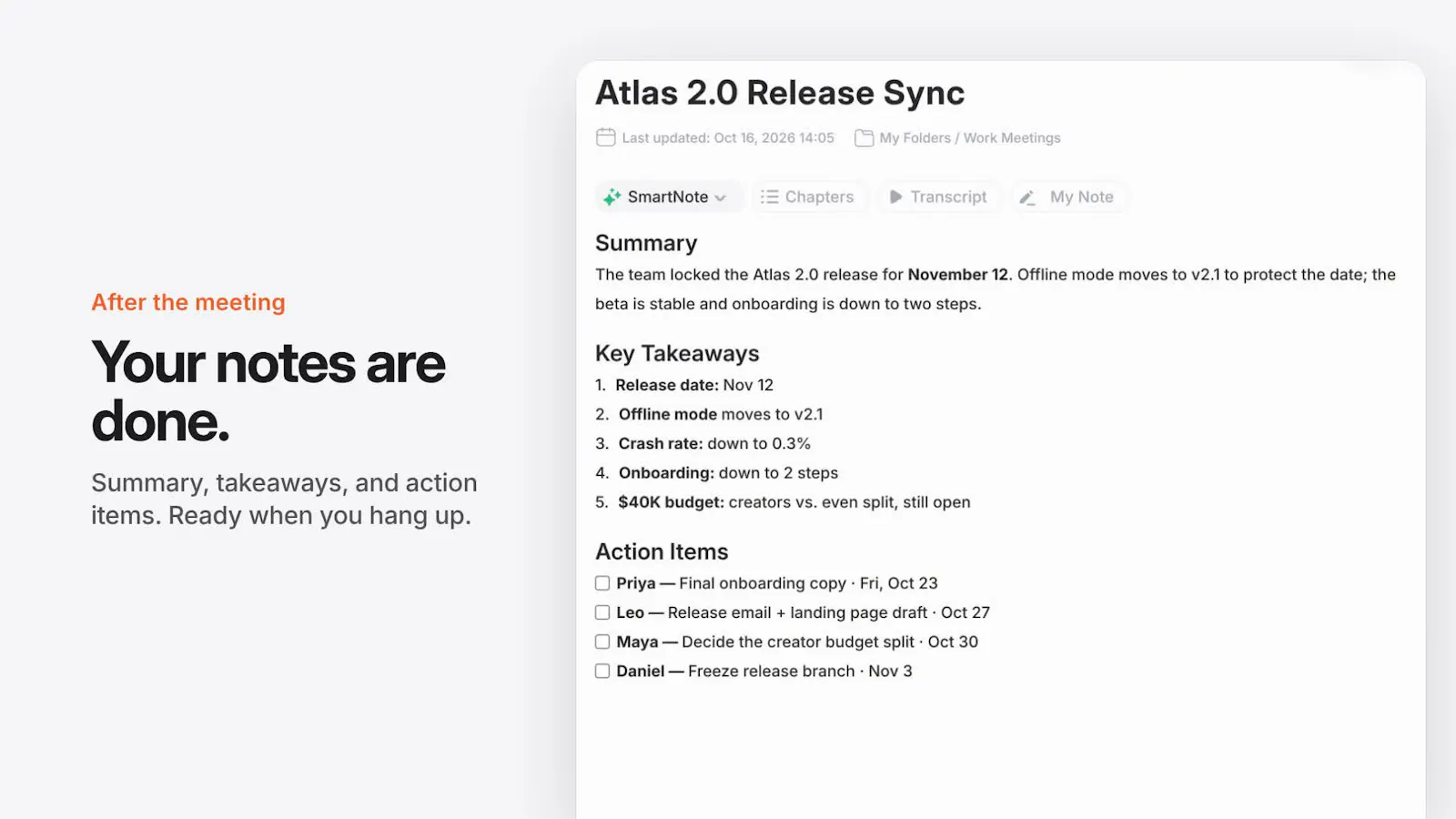The width and height of the screenshot is (1456, 819).
Task: Click the Last updated Oct 16 timestamp
Action: point(728,137)
